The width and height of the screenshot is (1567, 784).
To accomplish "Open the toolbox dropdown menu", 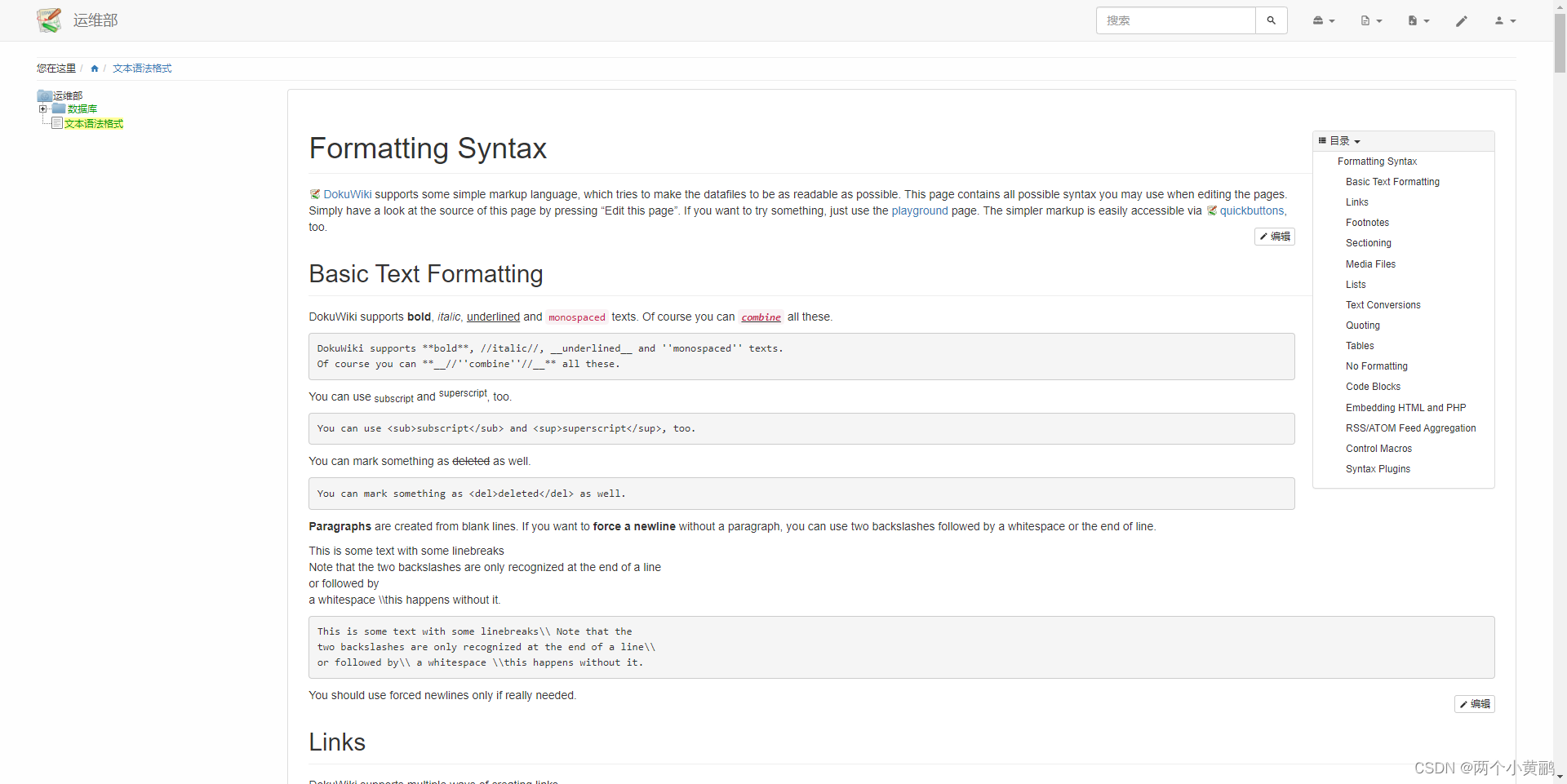I will [1323, 20].
